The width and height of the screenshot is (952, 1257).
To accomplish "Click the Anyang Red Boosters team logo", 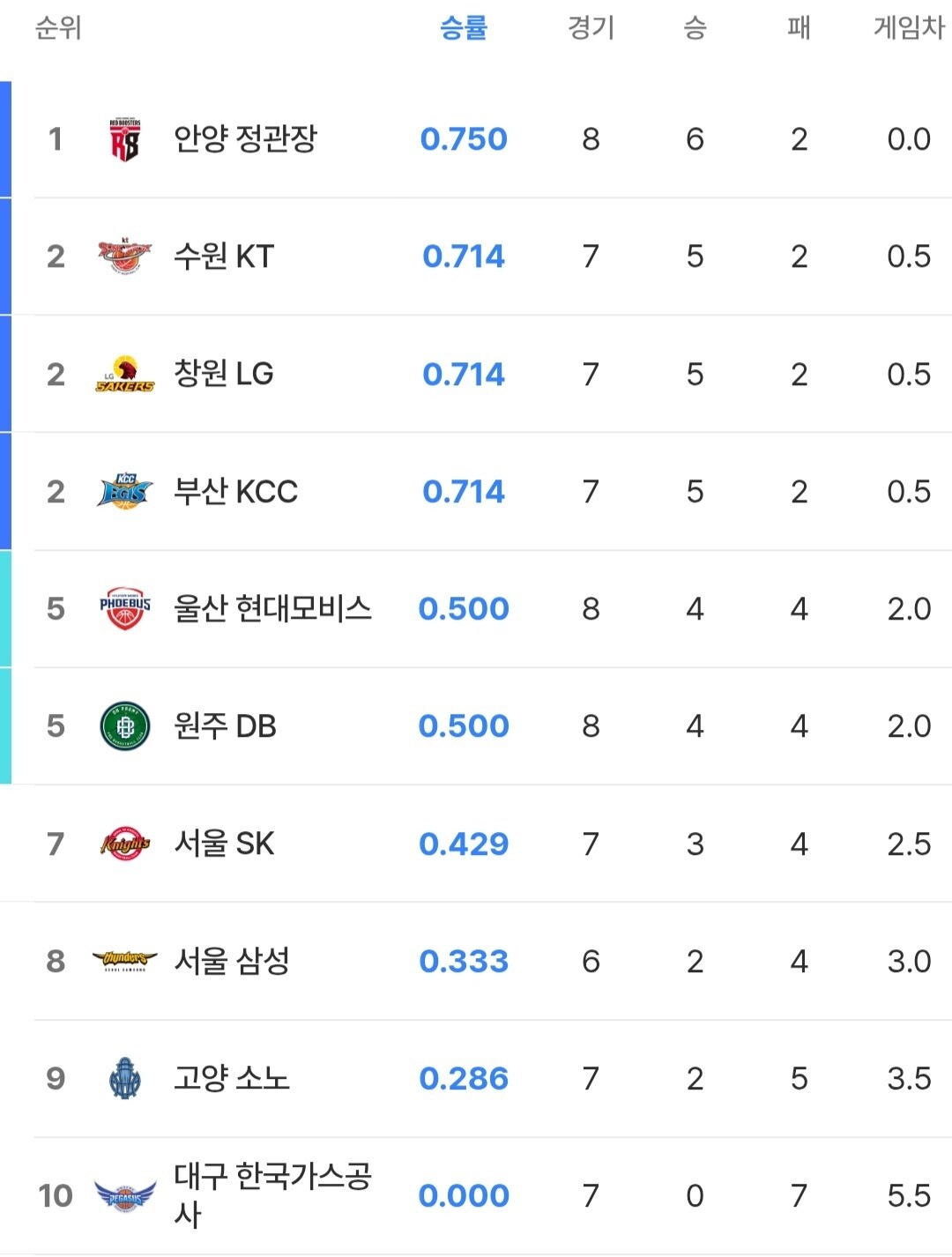I will 124,139.
